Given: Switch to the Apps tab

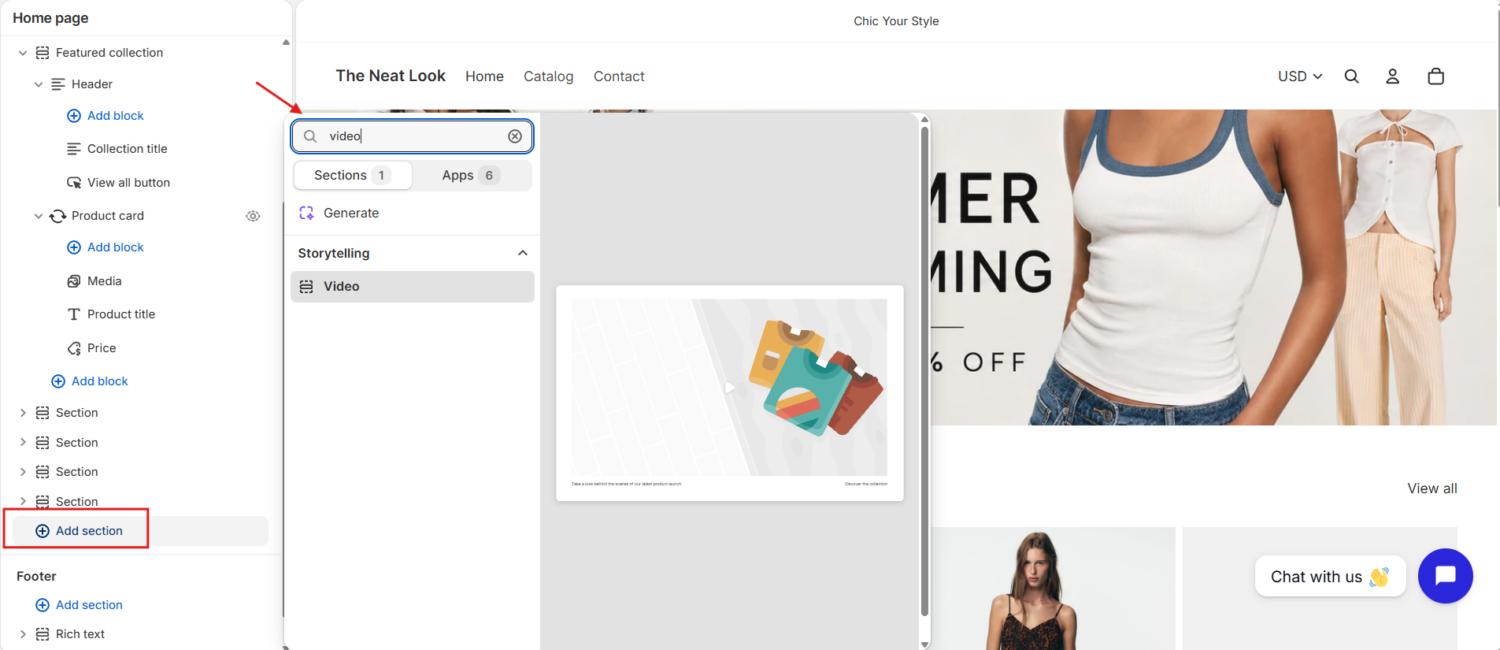Looking at the screenshot, I should pos(471,175).
